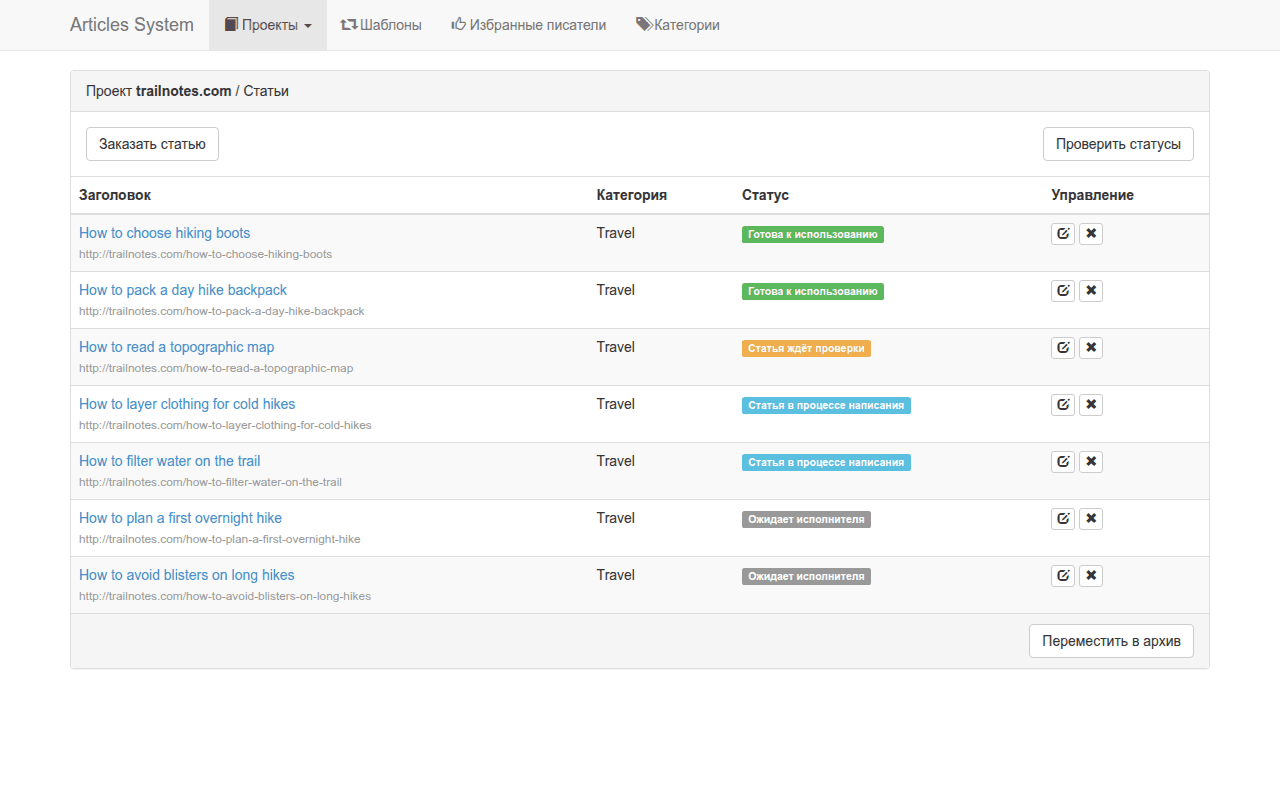Click the Статья ждёт проверки status badge
Viewport: 1280px width, 800px height.
[806, 349]
